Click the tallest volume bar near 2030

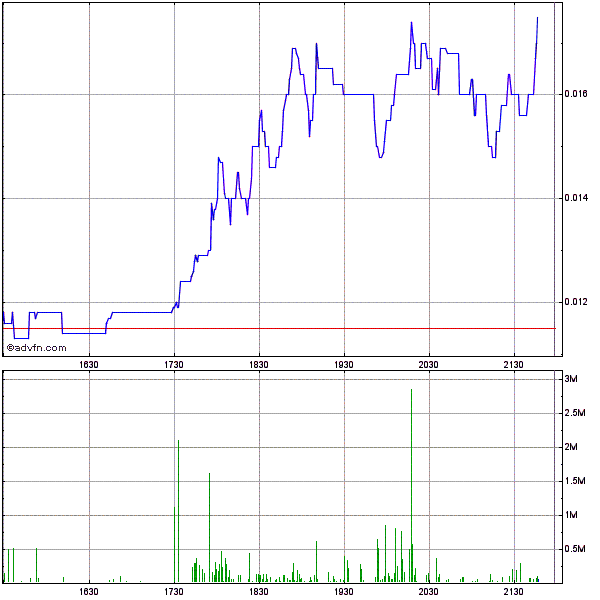[x=411, y=486]
